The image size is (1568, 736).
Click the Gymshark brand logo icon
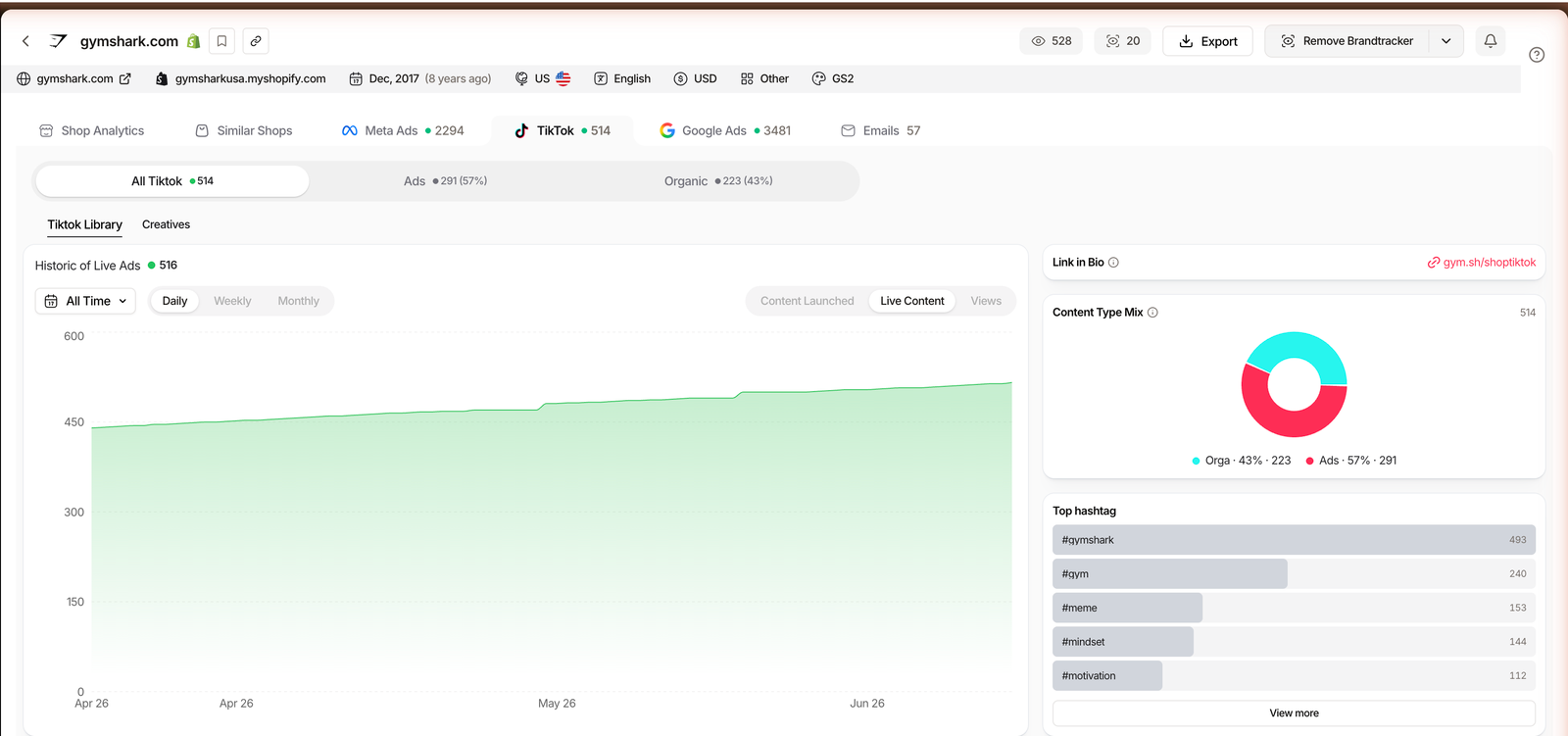(59, 41)
